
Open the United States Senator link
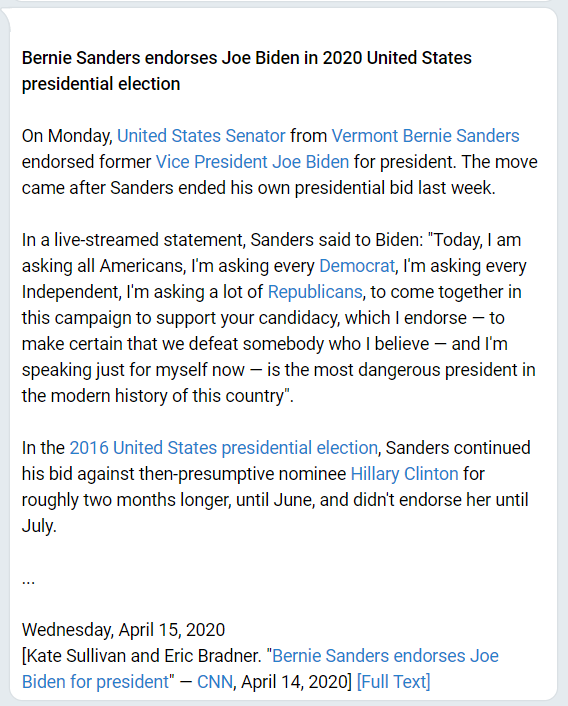(201, 136)
